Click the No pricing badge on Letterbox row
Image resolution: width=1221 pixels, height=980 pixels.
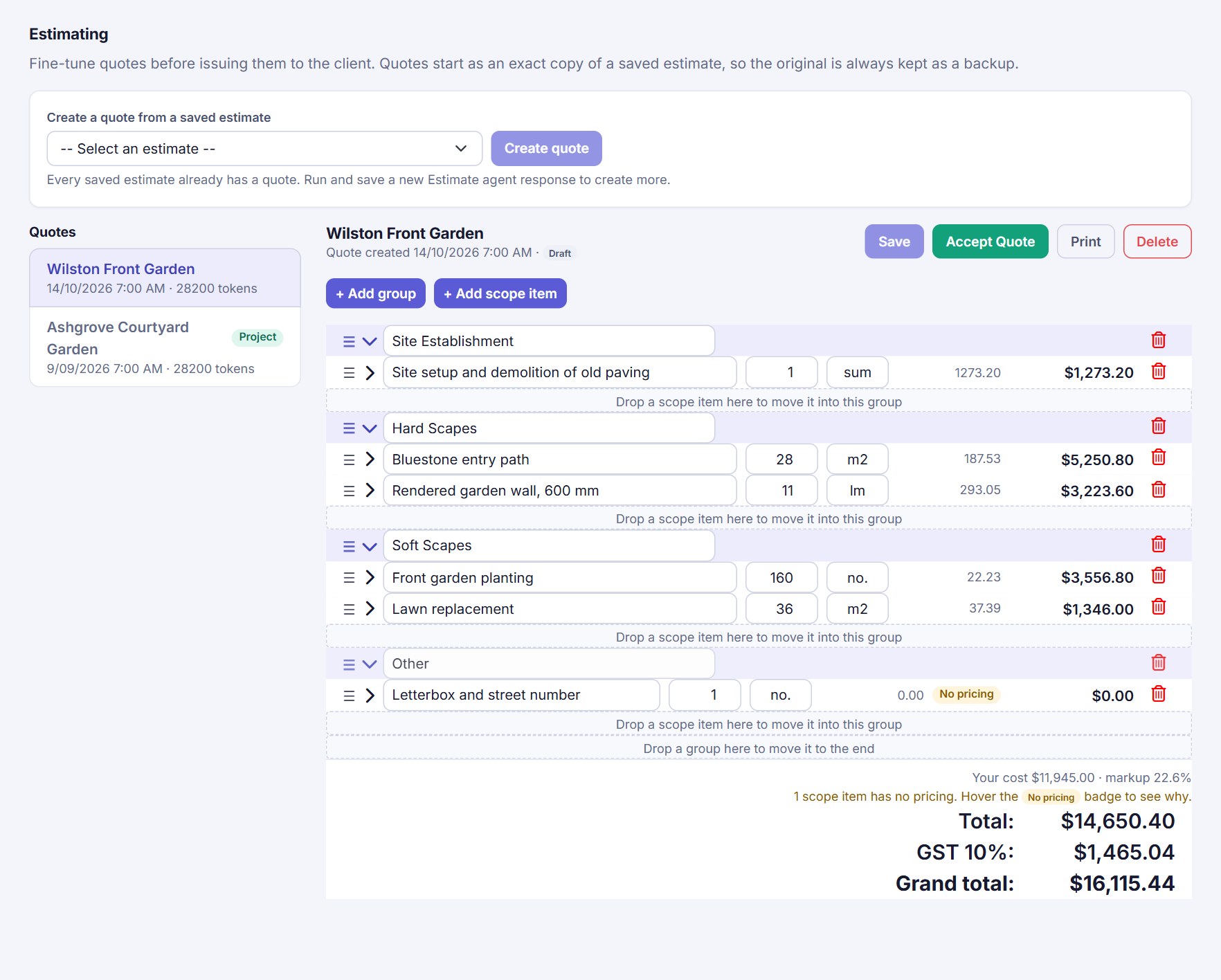(x=966, y=694)
